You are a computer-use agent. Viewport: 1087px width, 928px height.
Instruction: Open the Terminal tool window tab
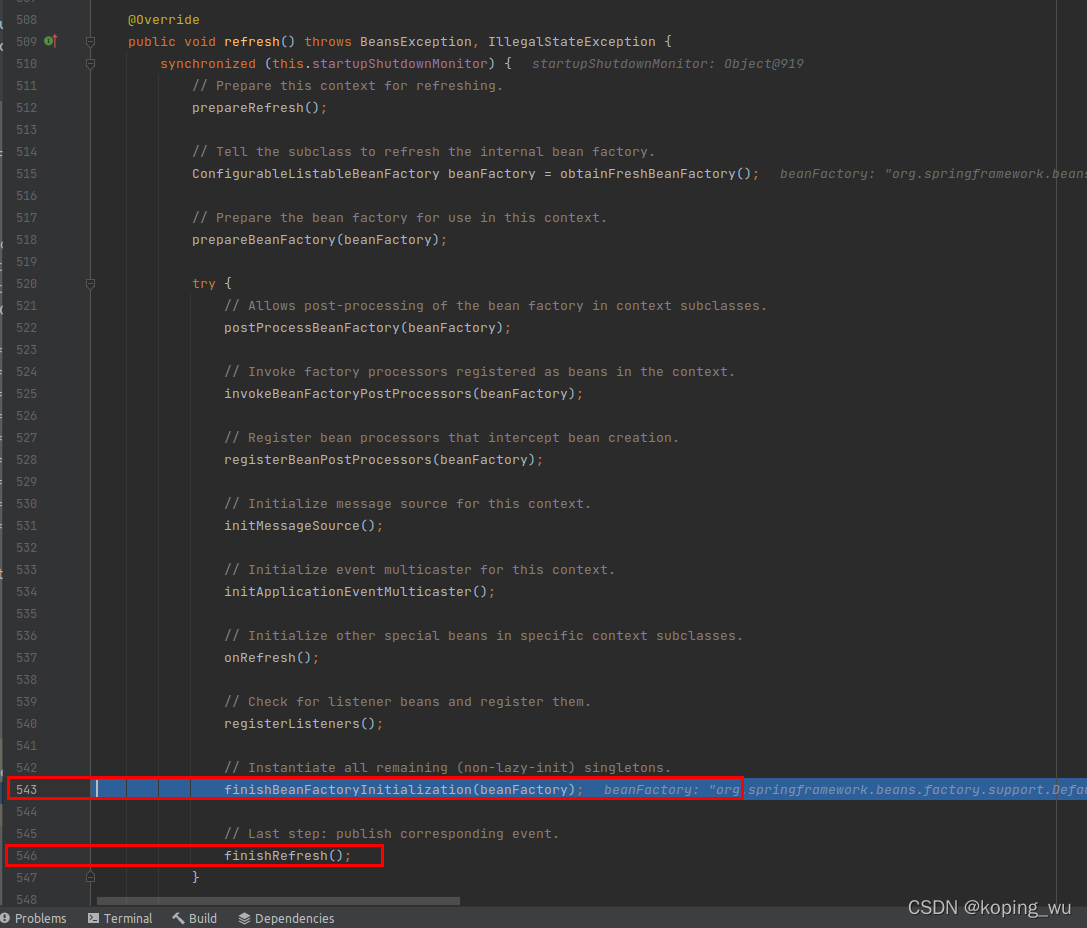[120, 918]
